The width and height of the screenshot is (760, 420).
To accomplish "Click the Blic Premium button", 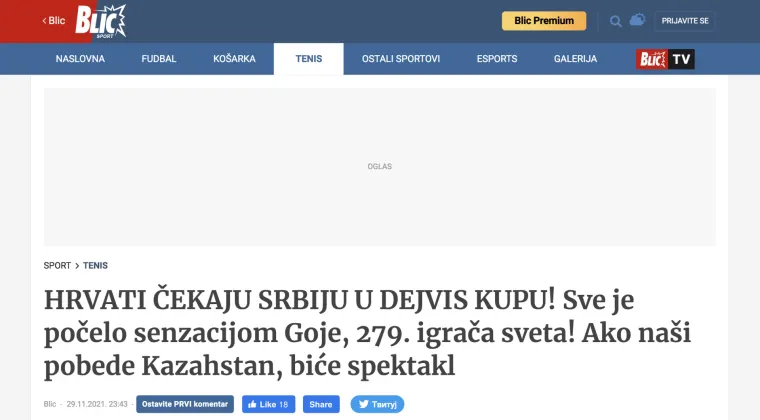I will pos(544,21).
